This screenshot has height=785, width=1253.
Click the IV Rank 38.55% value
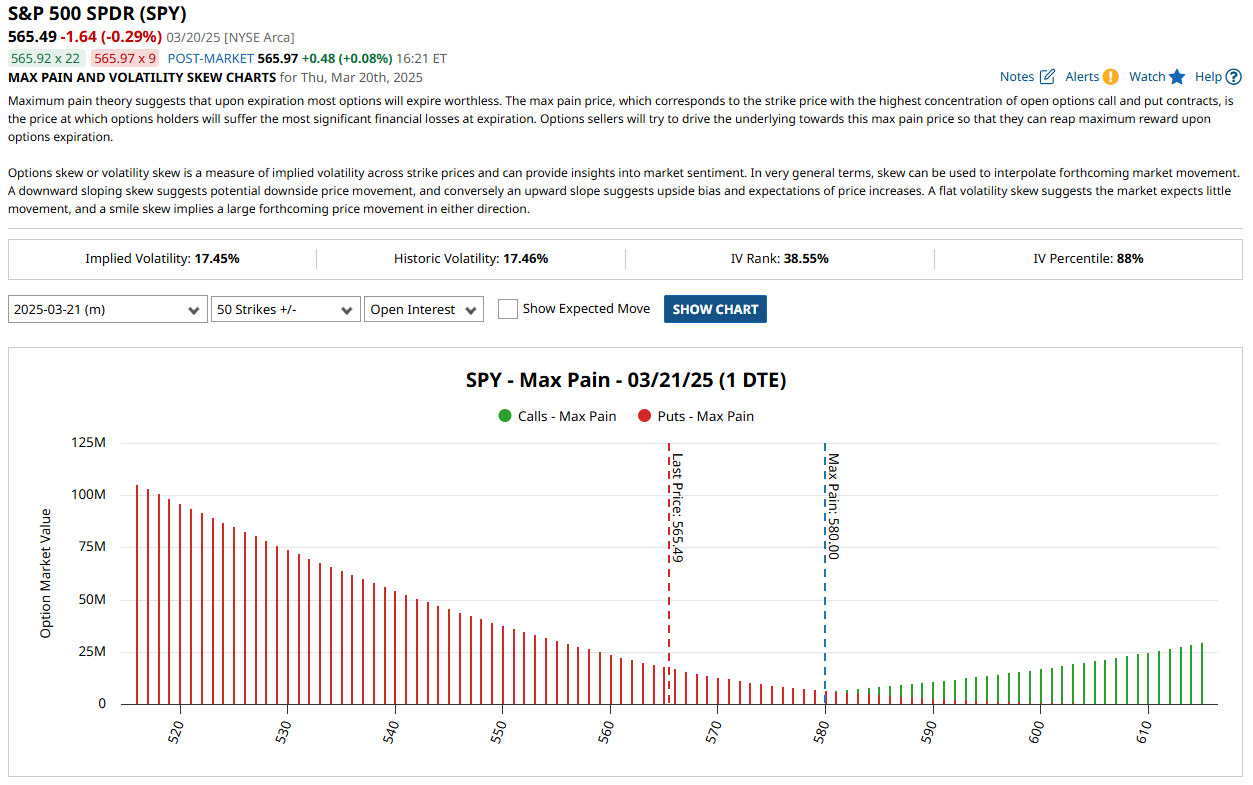[x=806, y=258]
